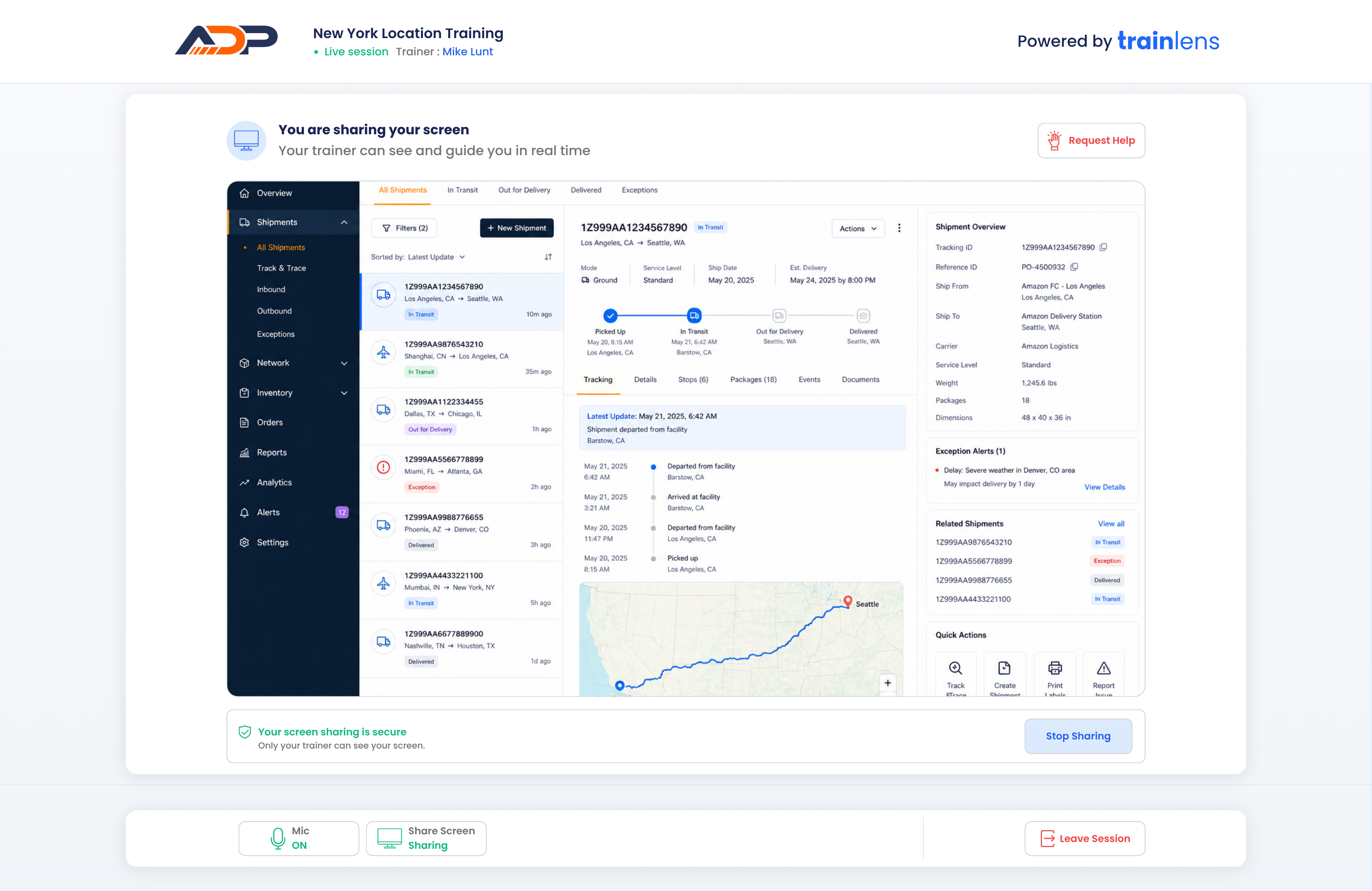The image size is (1372, 891).
Task: Copy the Tracking ID to clipboard
Action: 1103,247
